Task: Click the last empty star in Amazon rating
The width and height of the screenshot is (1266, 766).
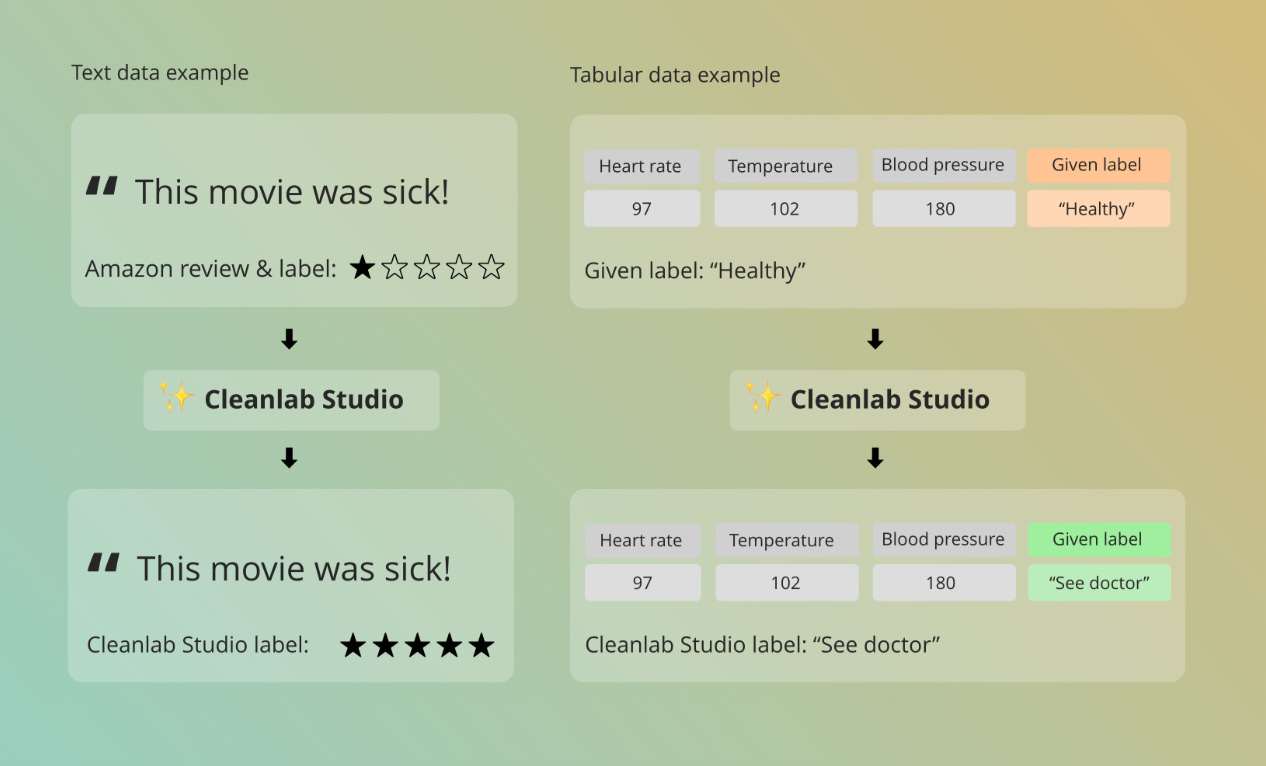Action: (x=491, y=267)
